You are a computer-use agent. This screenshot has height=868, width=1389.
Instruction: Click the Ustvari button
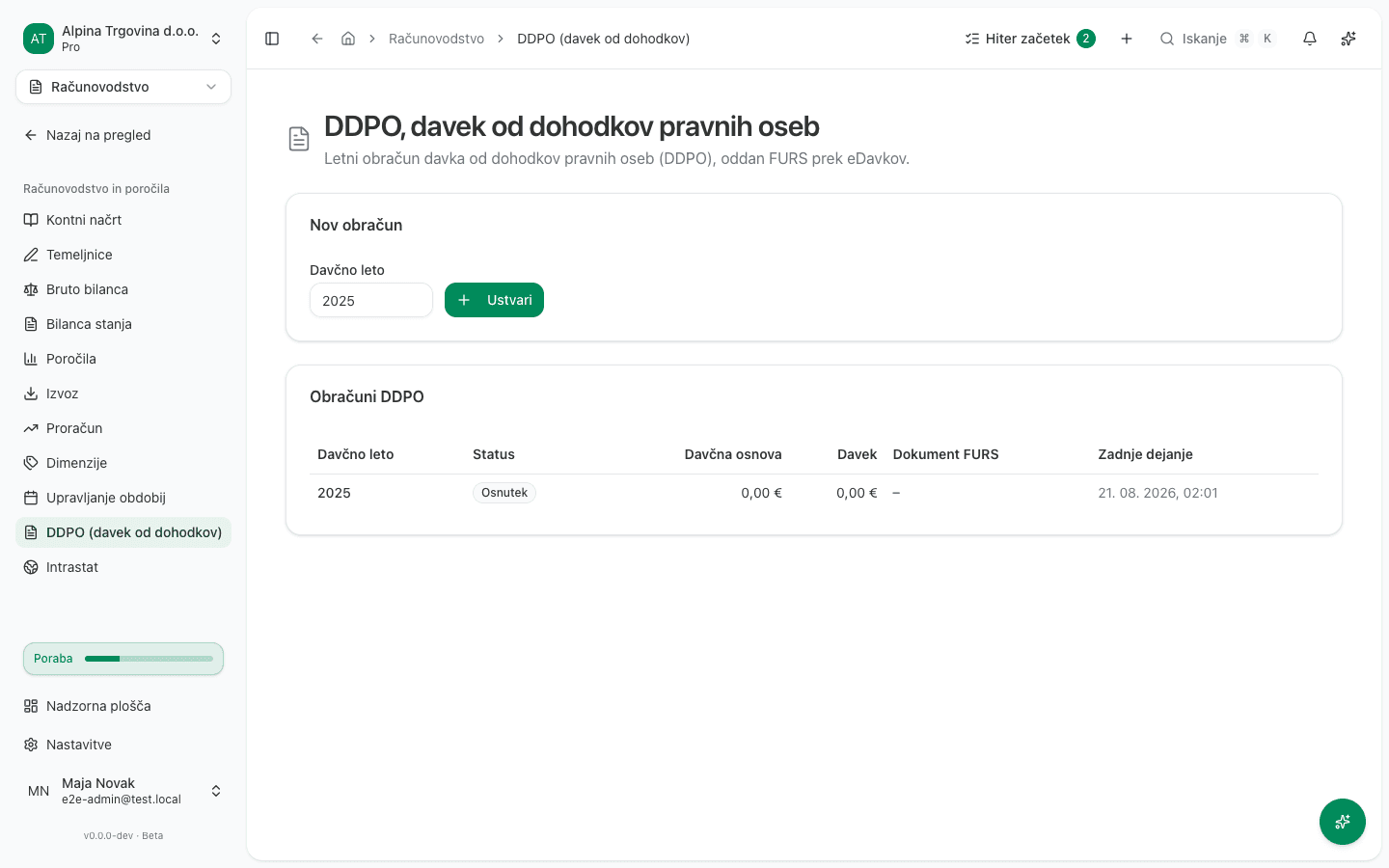pyautogui.click(x=494, y=300)
